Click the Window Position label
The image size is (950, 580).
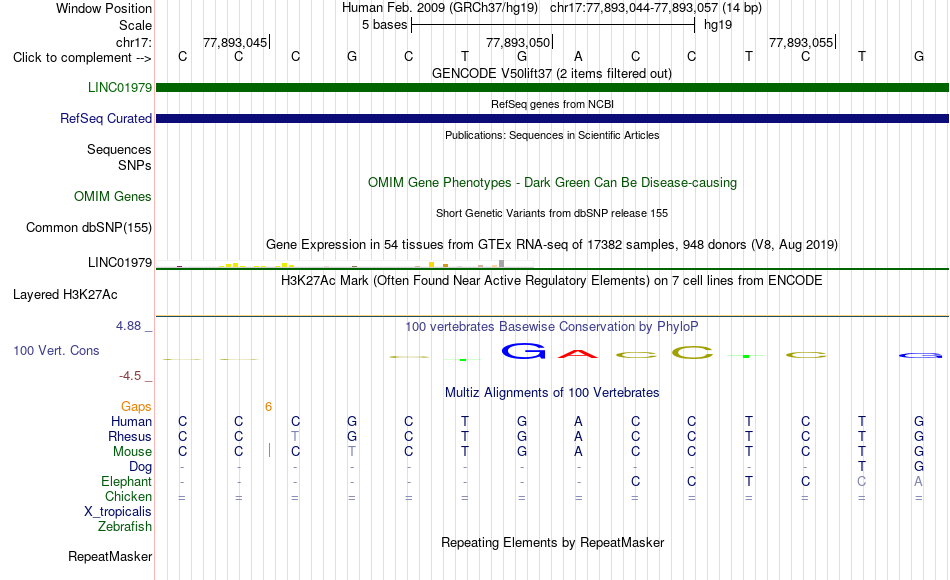pos(104,8)
